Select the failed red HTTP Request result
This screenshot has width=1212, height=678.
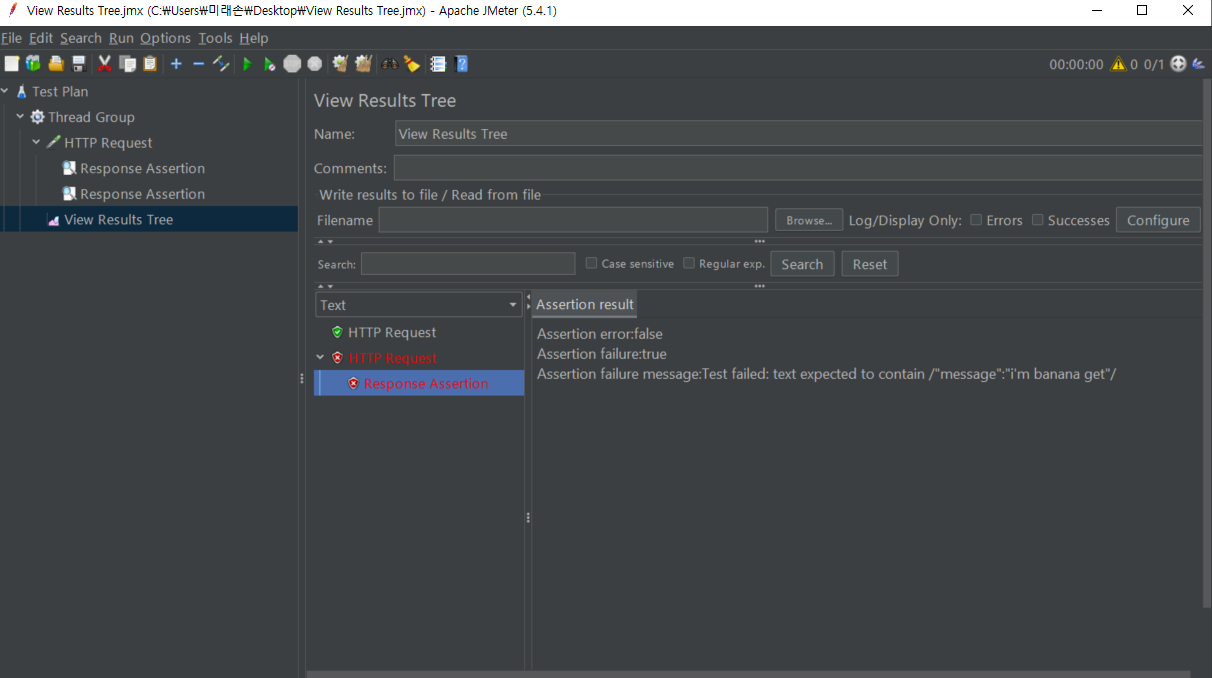tap(393, 358)
